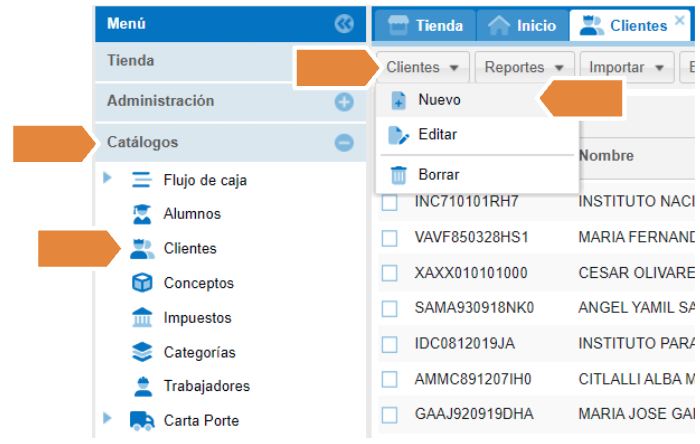
Task: Tick the checkbox for GAAJ920919DHA
Action: 389,413
